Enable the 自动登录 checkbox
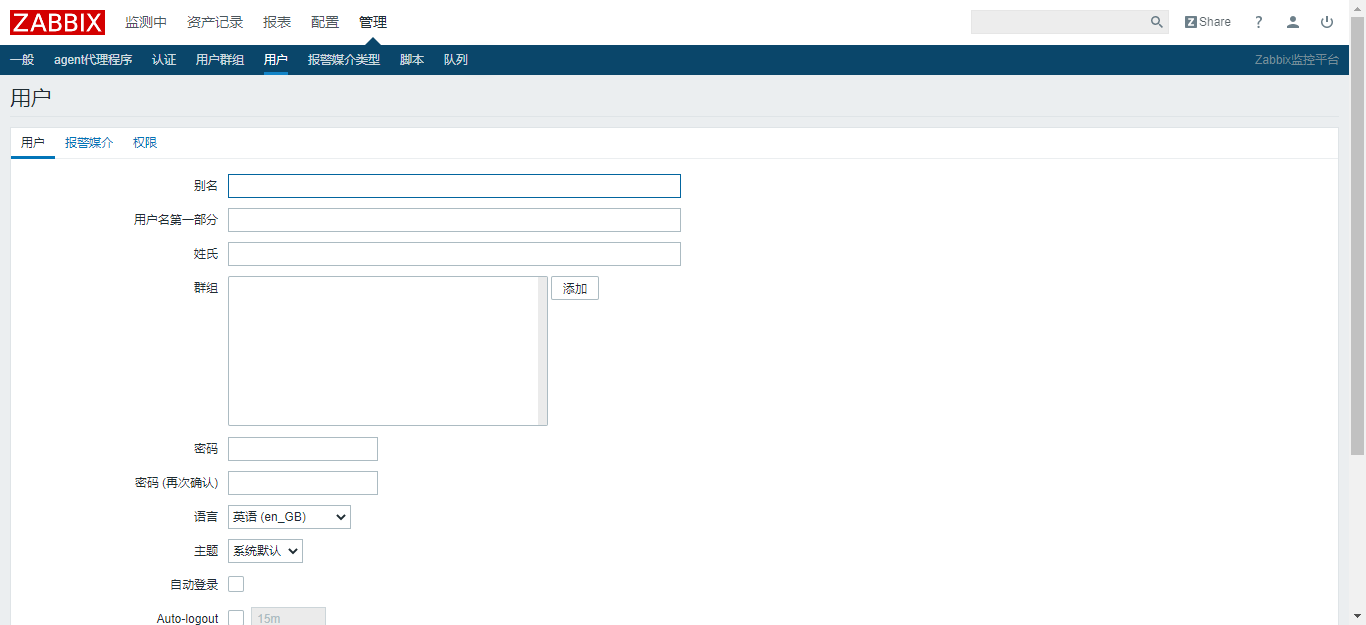 pos(236,584)
